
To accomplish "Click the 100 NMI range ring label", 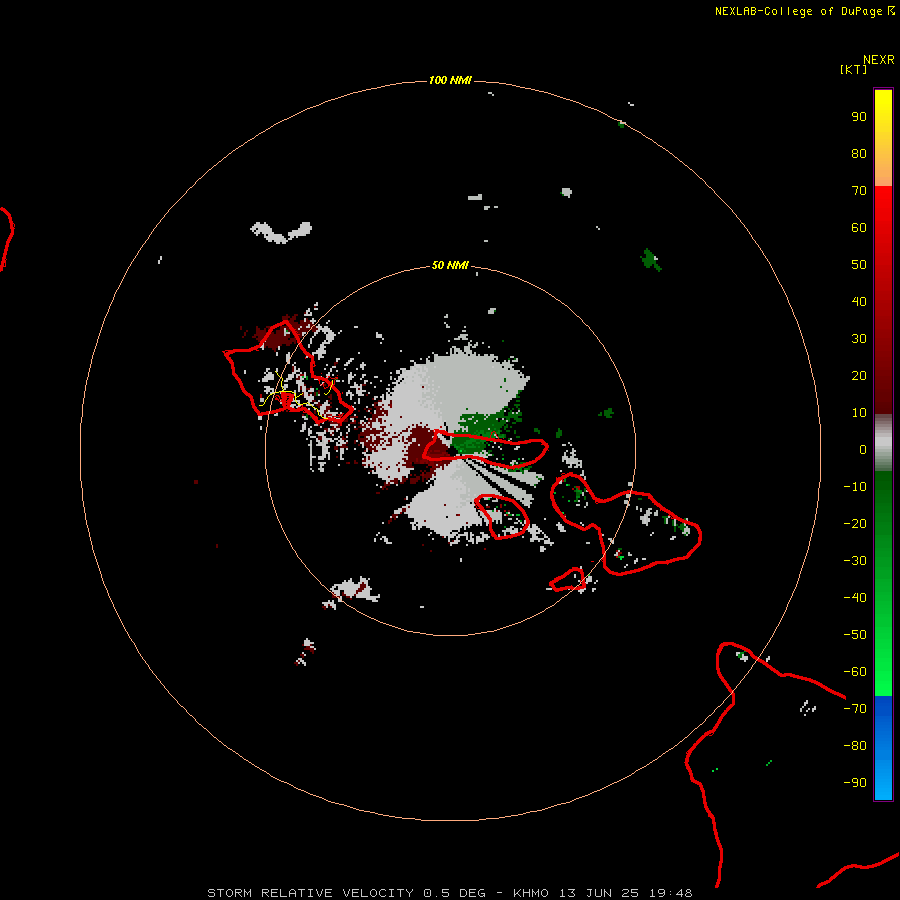I will pos(450,80).
